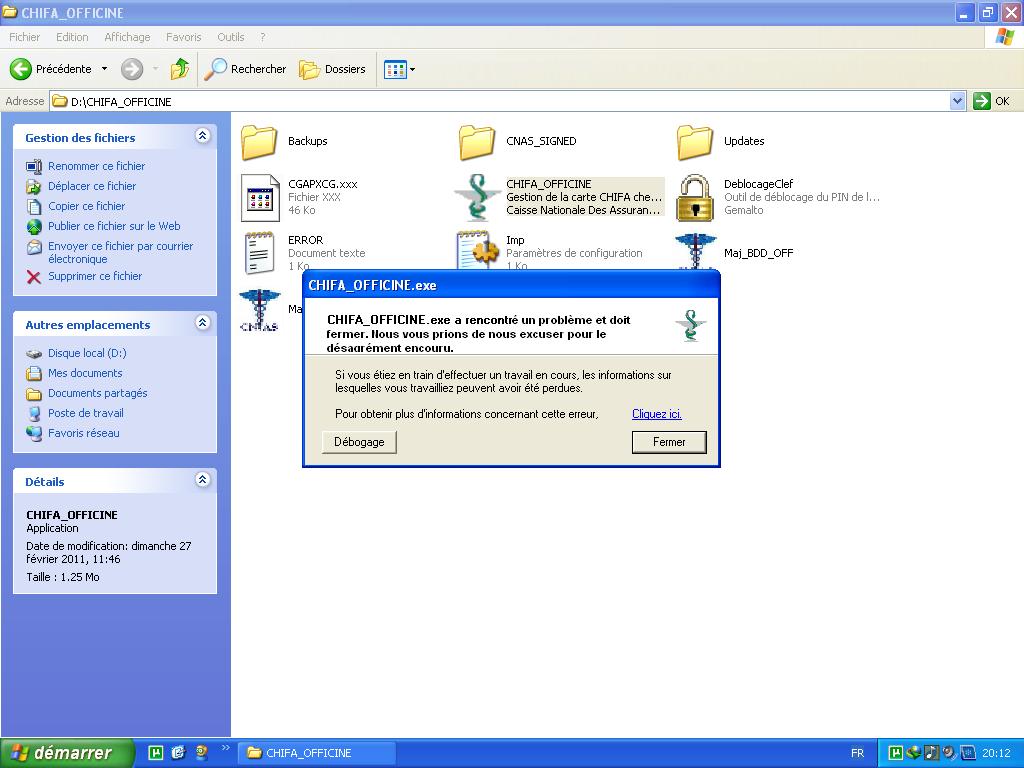Screen dimensions: 1024x768
Task: Open the Edition menu
Action: coord(72,37)
